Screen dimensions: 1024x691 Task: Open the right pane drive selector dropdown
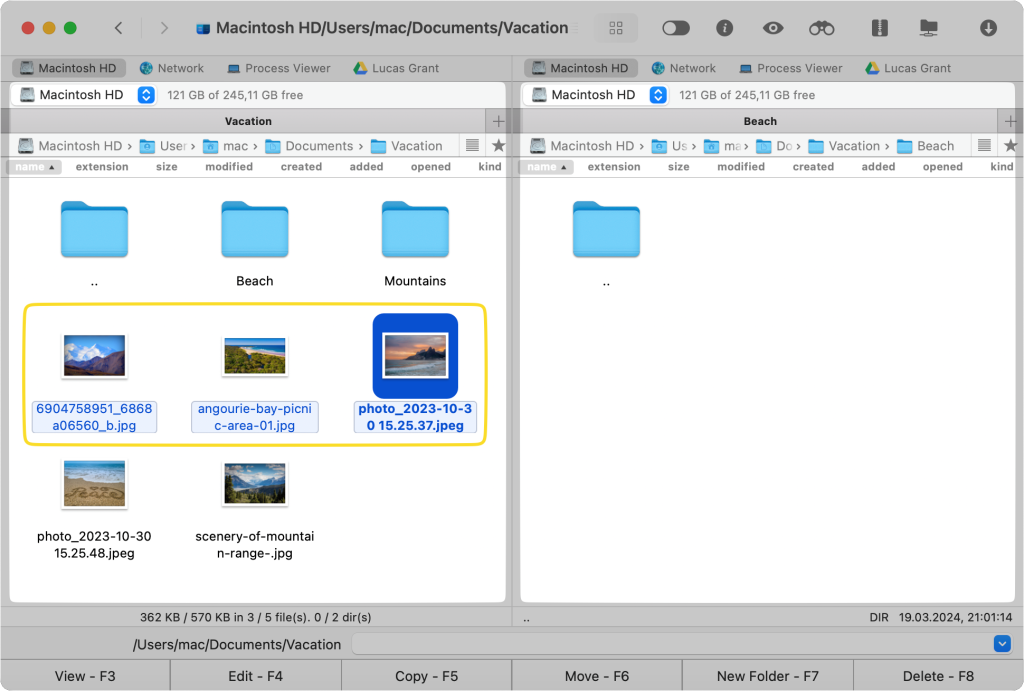pyautogui.click(x=658, y=95)
